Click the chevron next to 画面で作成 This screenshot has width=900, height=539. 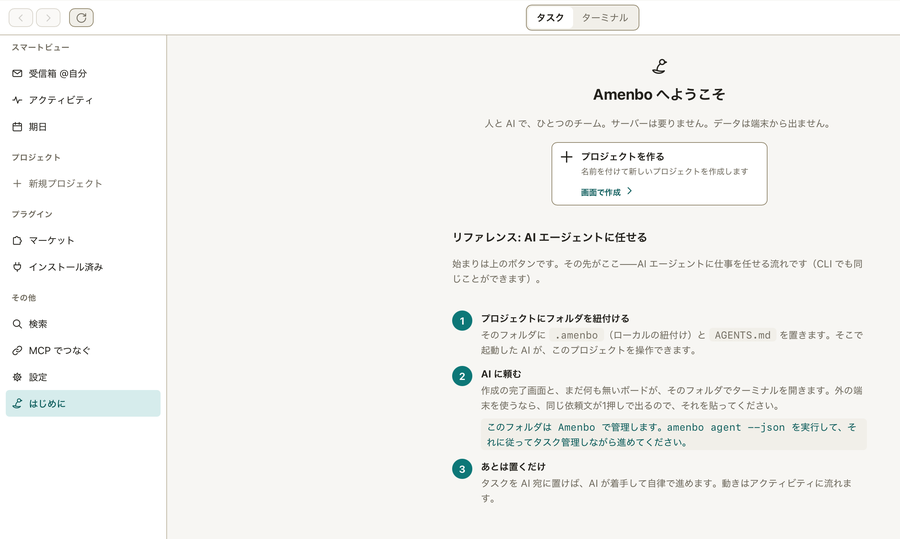coord(630,191)
